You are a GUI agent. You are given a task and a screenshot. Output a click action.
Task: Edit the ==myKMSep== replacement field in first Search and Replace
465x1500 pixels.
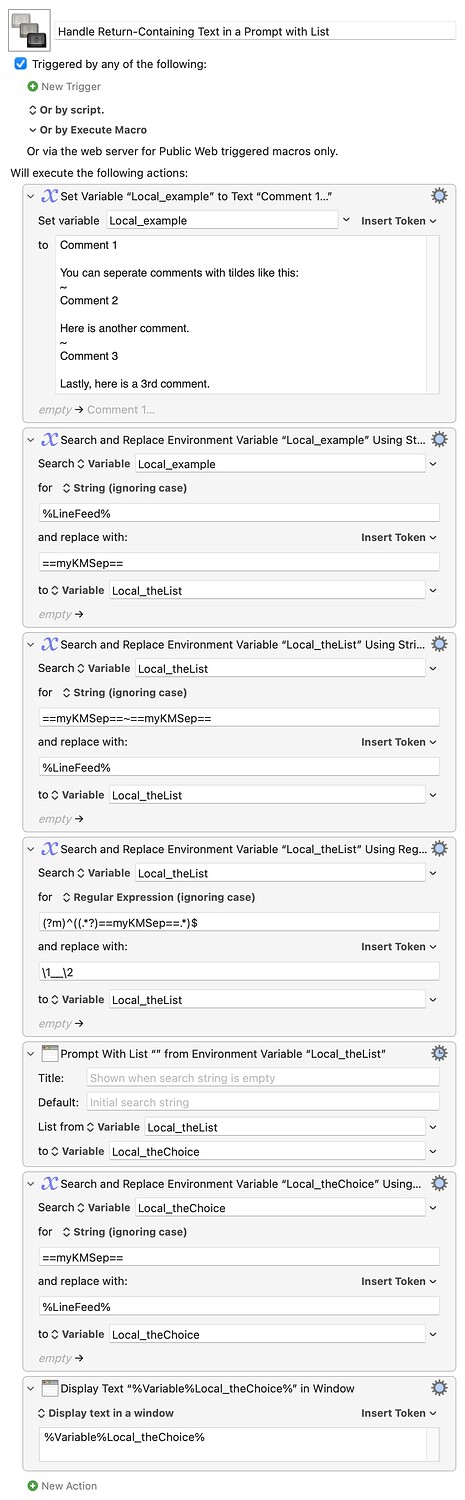coord(238,563)
